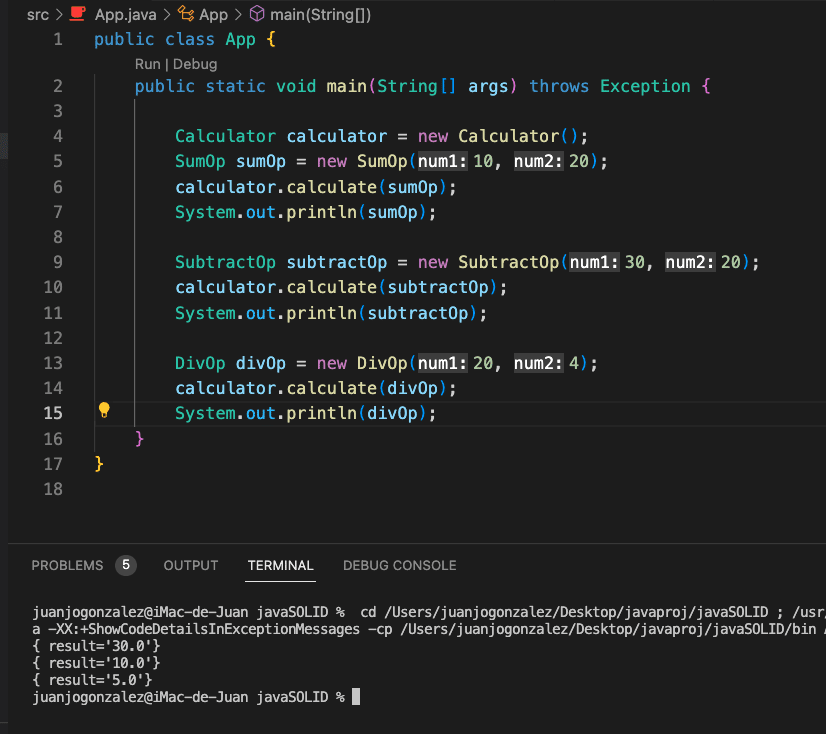Switch to the OUTPUT panel tab
Viewport: 826px width, 734px height.
coord(191,565)
